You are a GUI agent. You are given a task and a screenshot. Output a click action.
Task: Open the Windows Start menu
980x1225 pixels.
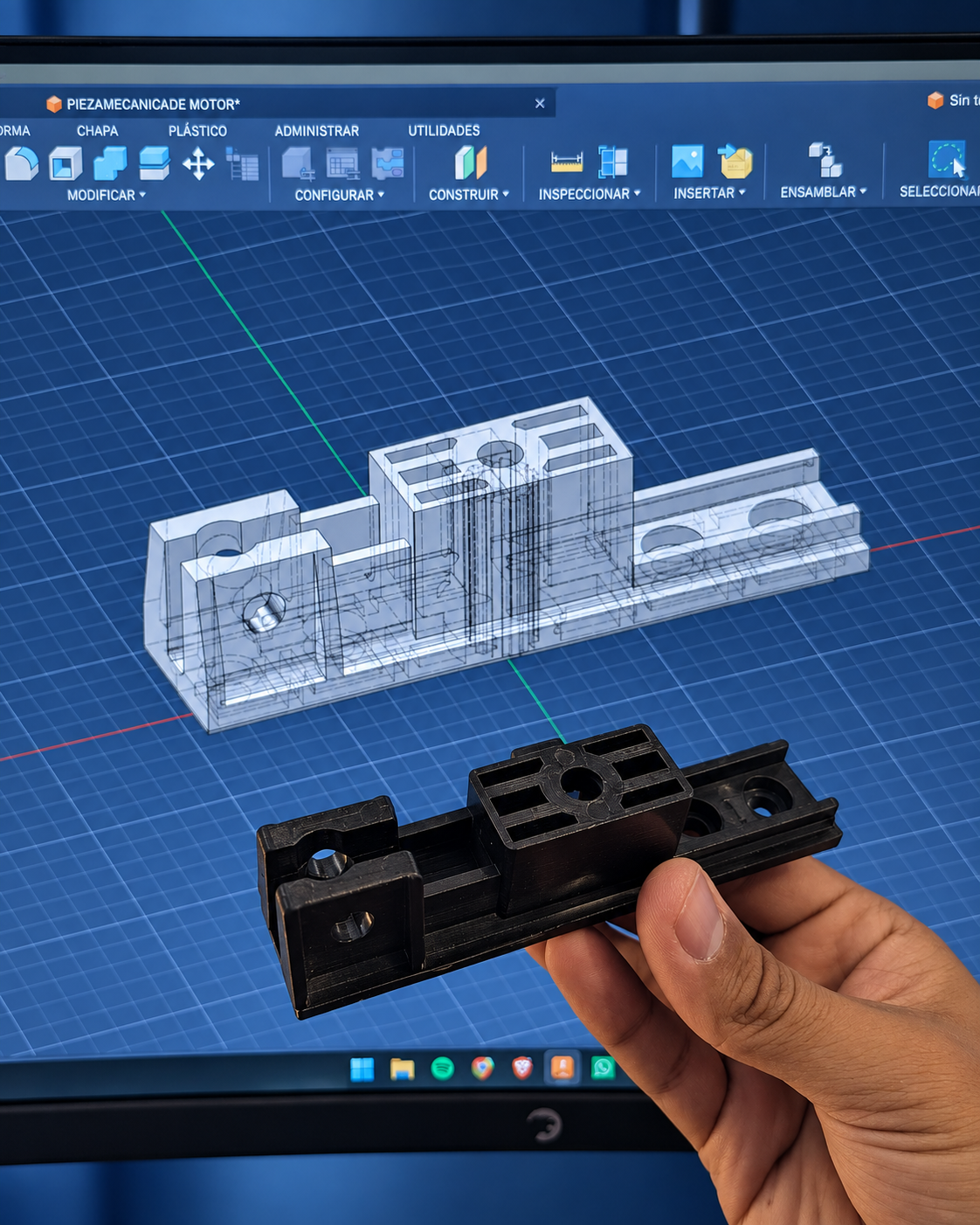(362, 1069)
